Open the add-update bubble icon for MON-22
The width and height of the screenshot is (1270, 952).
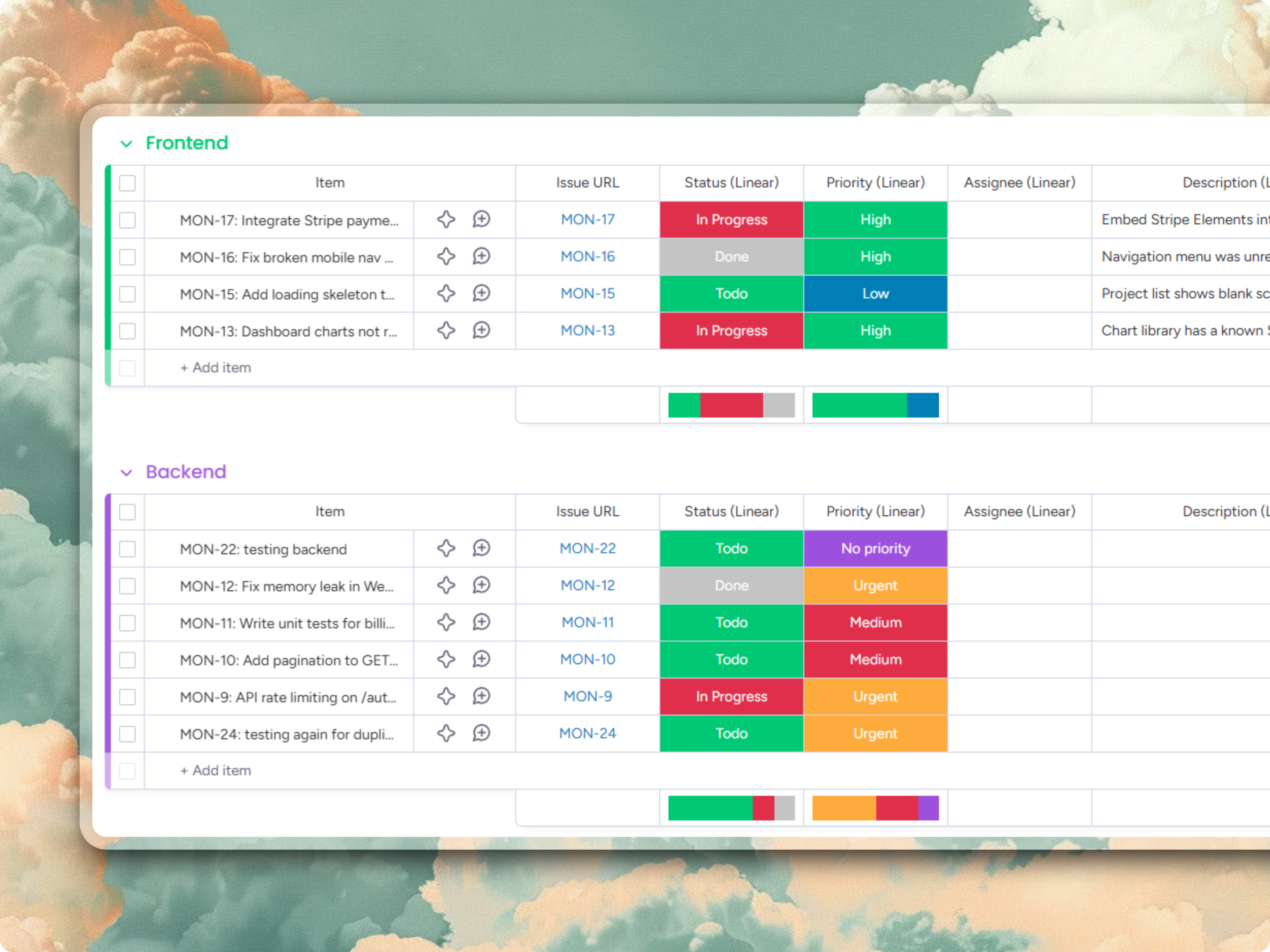click(x=481, y=548)
